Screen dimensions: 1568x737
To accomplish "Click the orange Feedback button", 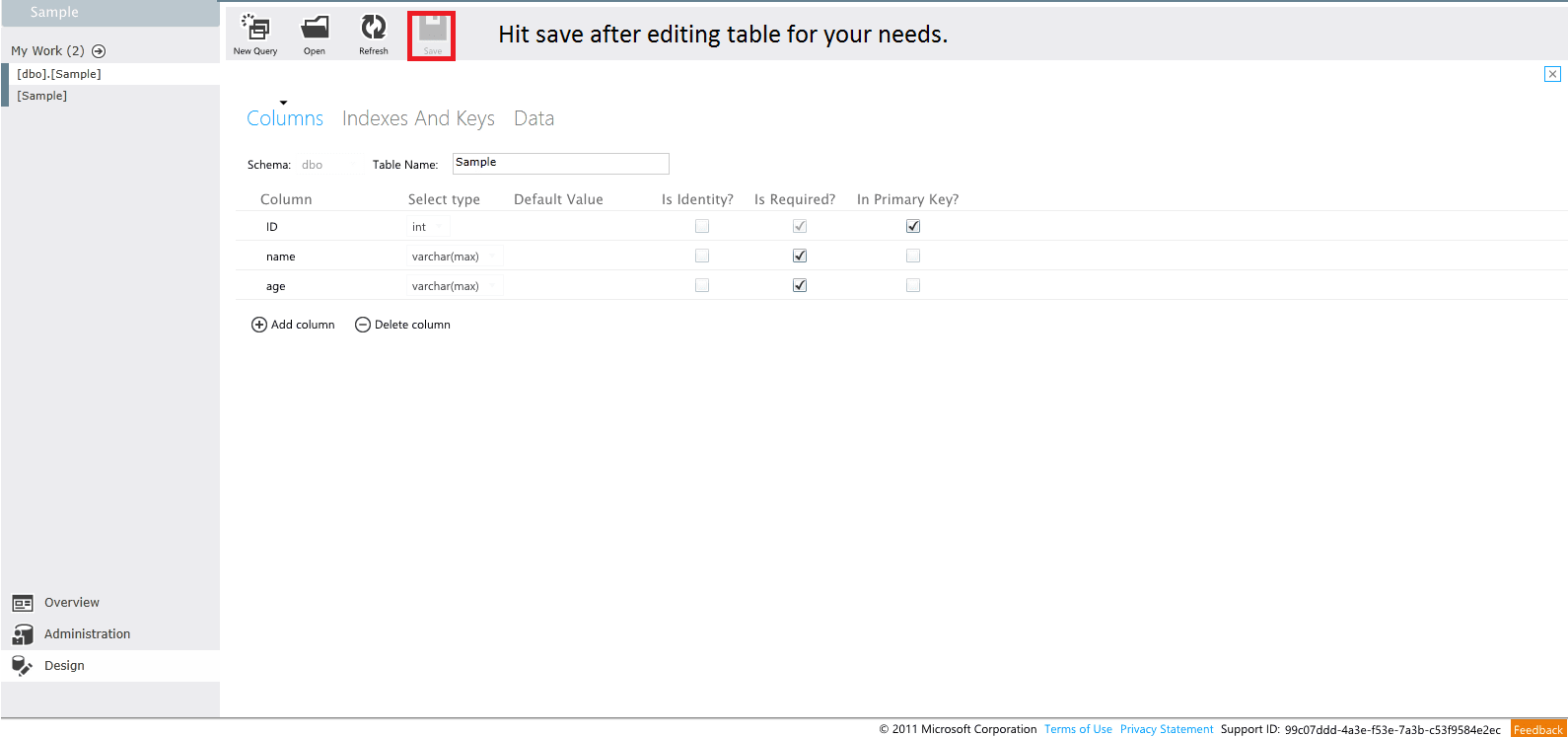I will 1537,729.
